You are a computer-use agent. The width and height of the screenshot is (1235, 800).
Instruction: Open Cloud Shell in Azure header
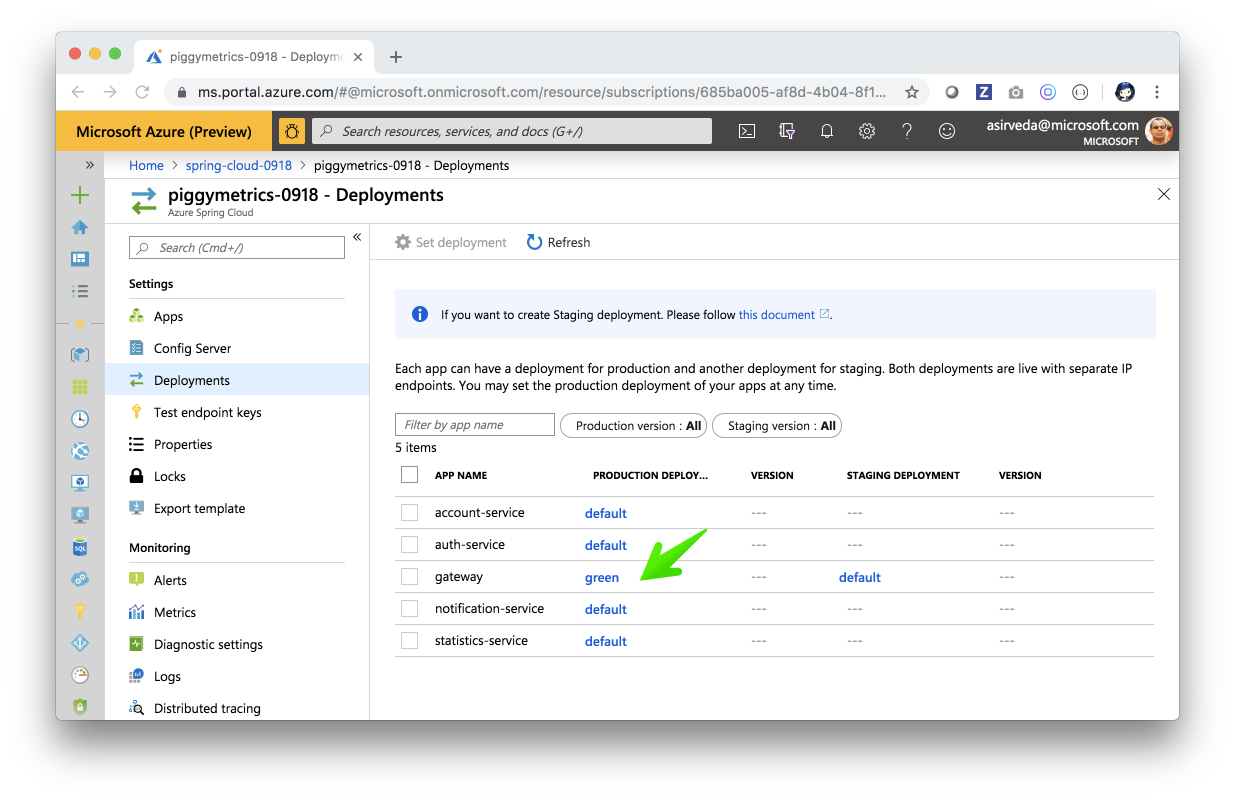coord(746,131)
